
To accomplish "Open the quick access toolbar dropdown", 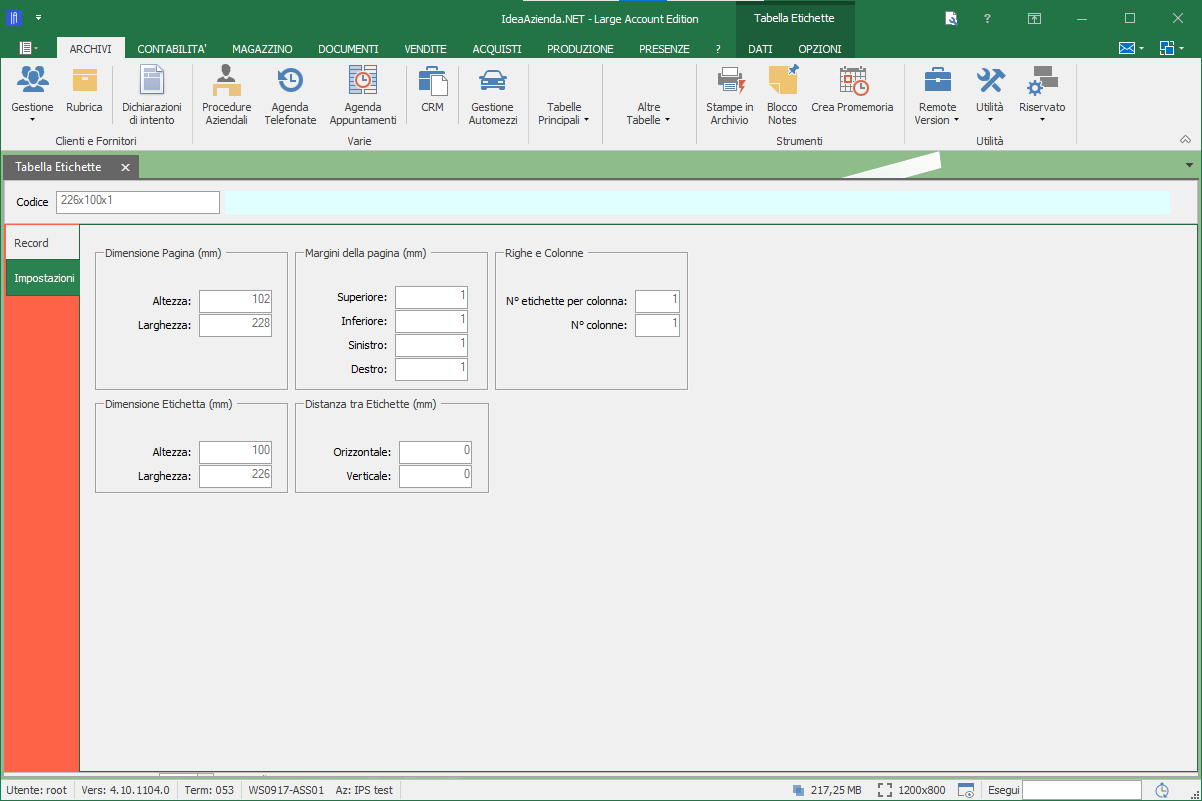I will click(x=38, y=18).
